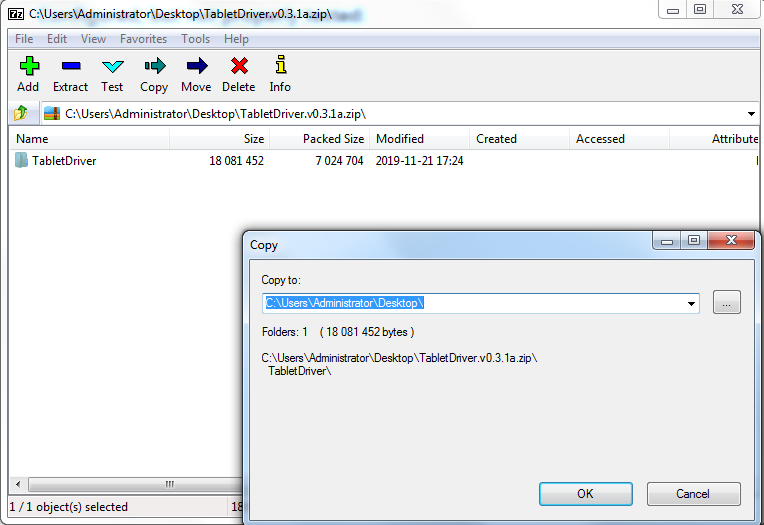Sort by the Attributes column header
764x525 pixels.
(714, 139)
